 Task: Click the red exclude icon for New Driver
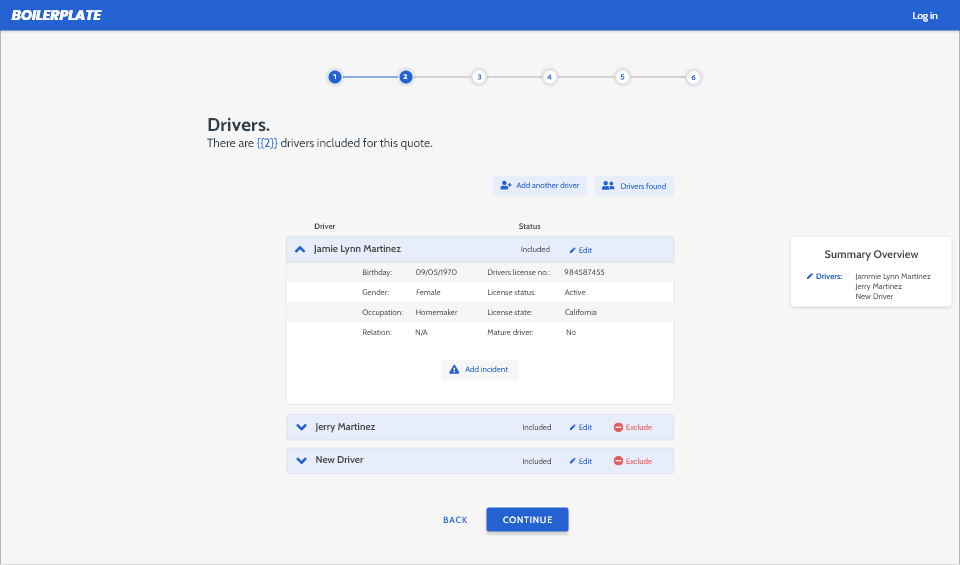[618, 462]
